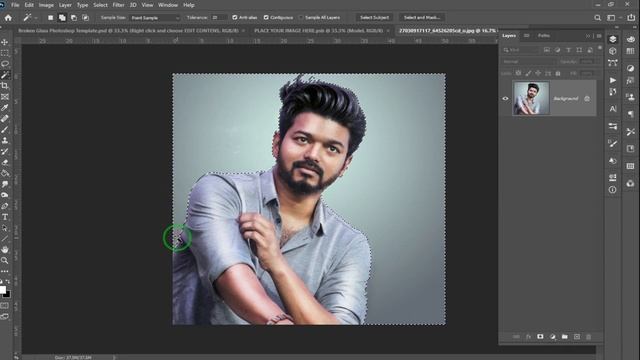Choose Add to Selection mode

coord(62,18)
